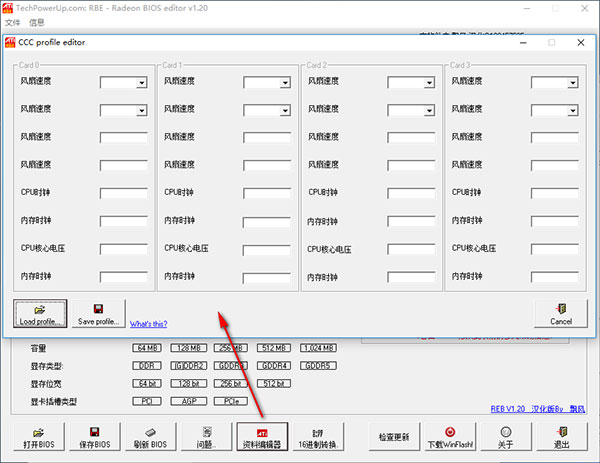Expand Card 1 second 风扇速度 dropdown
This screenshot has width=600, height=463.
[x=285, y=111]
